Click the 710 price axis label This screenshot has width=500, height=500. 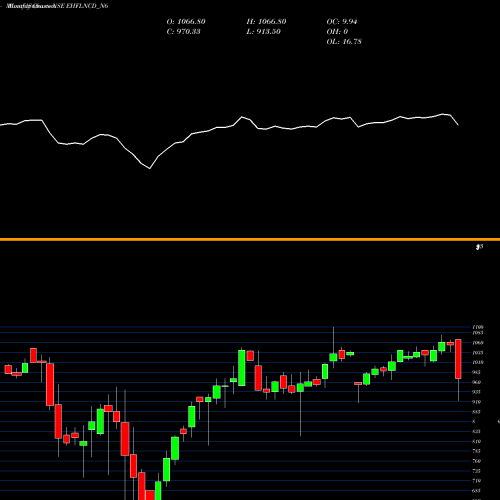coord(476,481)
